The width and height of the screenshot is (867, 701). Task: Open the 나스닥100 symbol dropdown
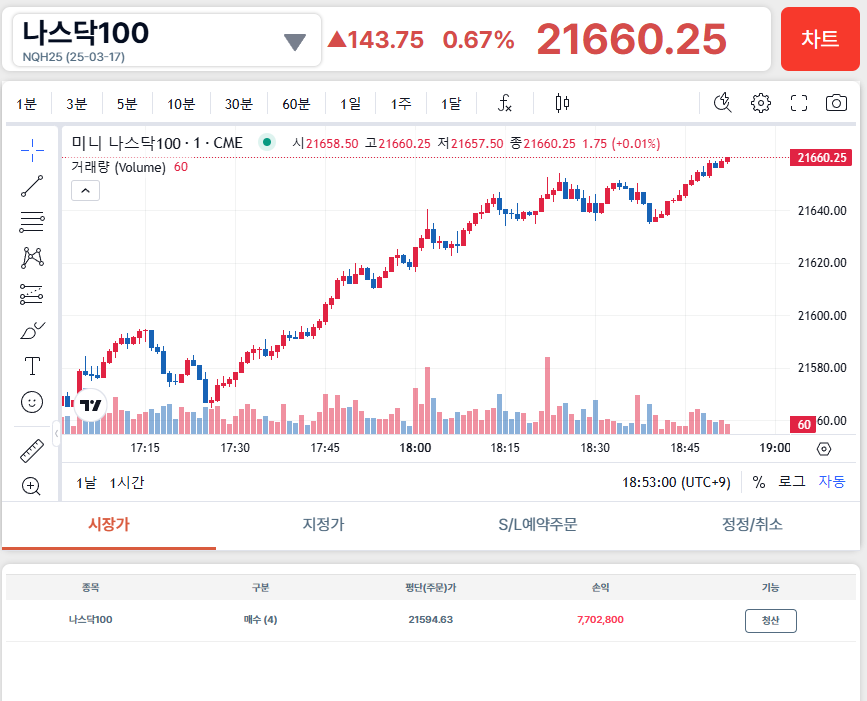click(x=294, y=41)
